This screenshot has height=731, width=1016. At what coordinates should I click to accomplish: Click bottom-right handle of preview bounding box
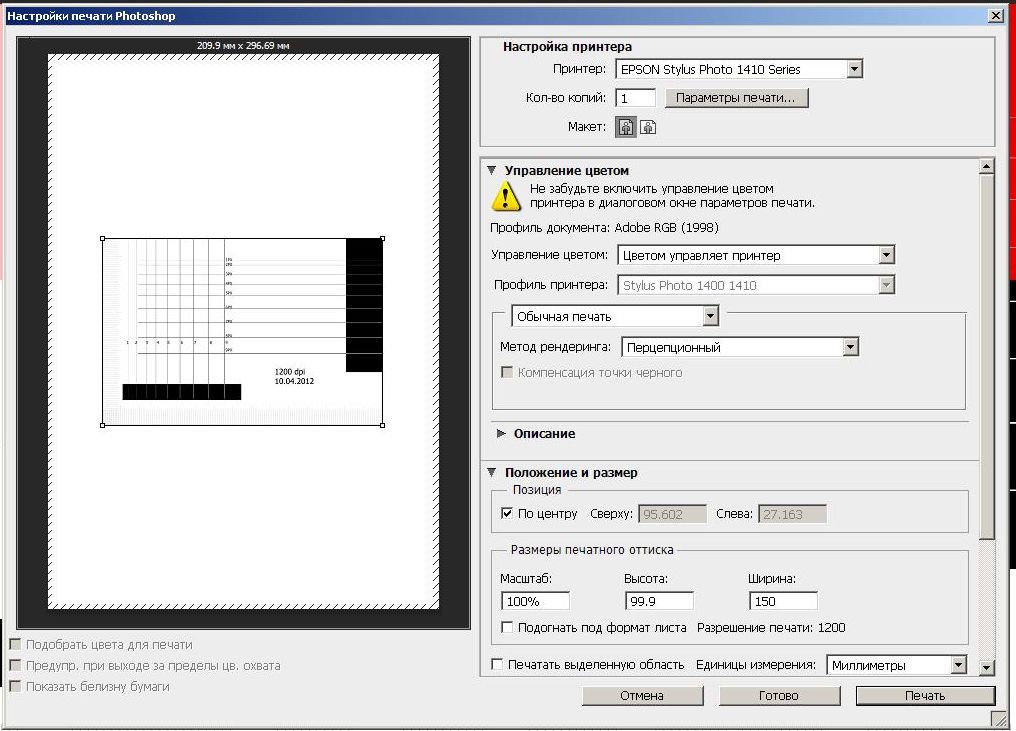click(383, 425)
